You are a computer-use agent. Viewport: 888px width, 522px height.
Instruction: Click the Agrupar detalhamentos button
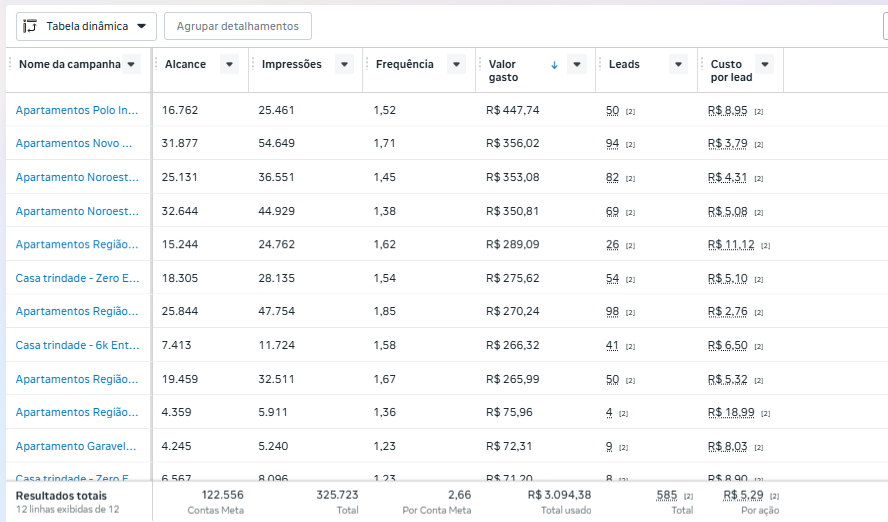pyautogui.click(x=238, y=27)
